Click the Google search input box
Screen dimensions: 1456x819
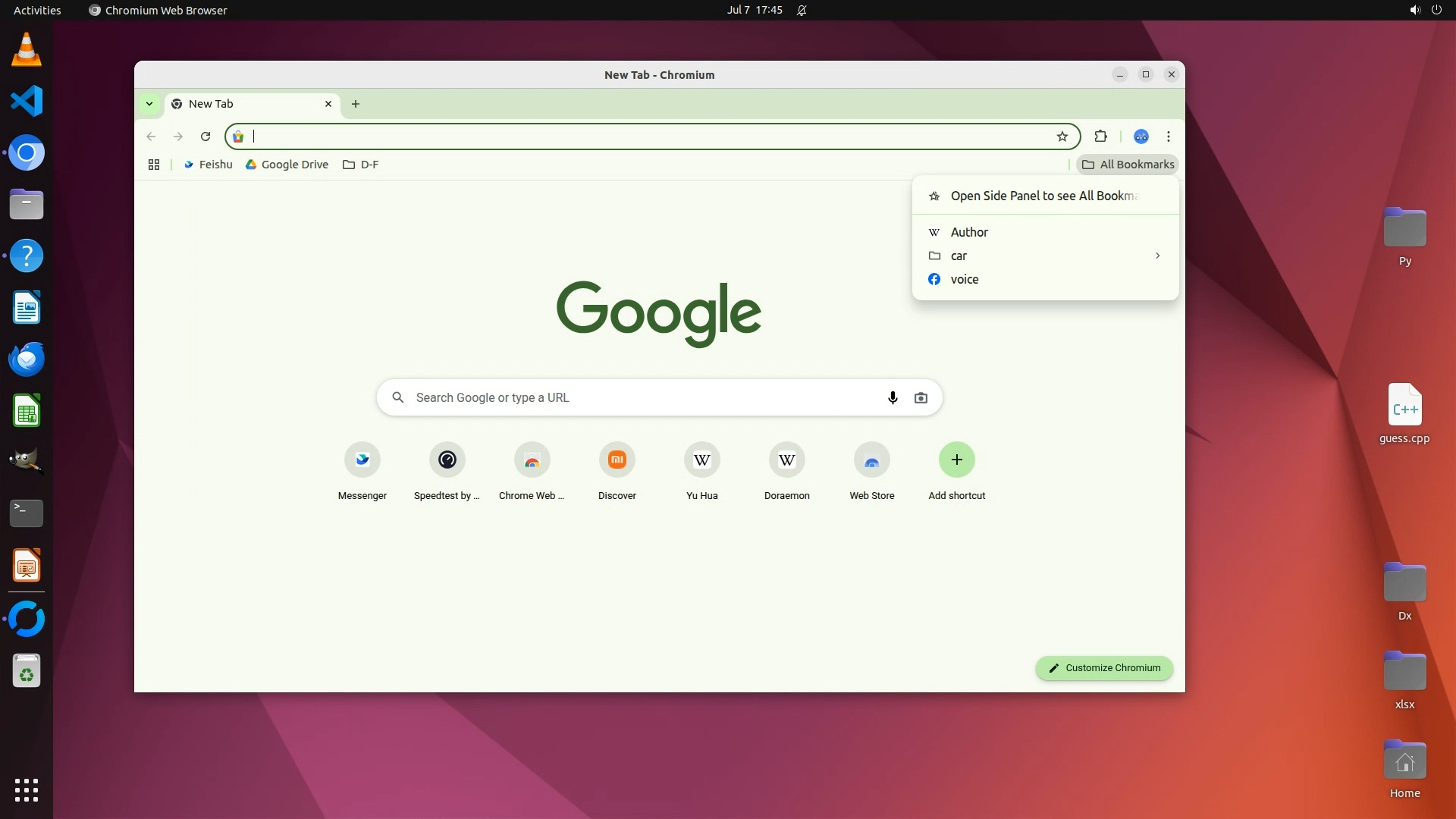(x=645, y=397)
